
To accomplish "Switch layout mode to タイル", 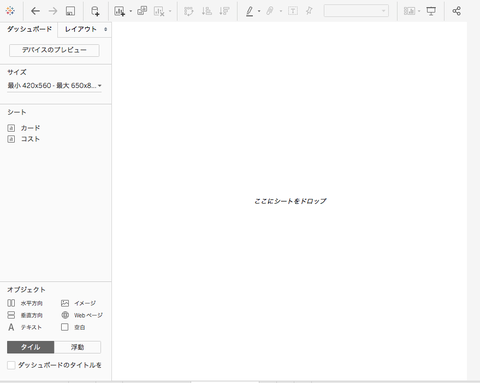I will pos(30,347).
